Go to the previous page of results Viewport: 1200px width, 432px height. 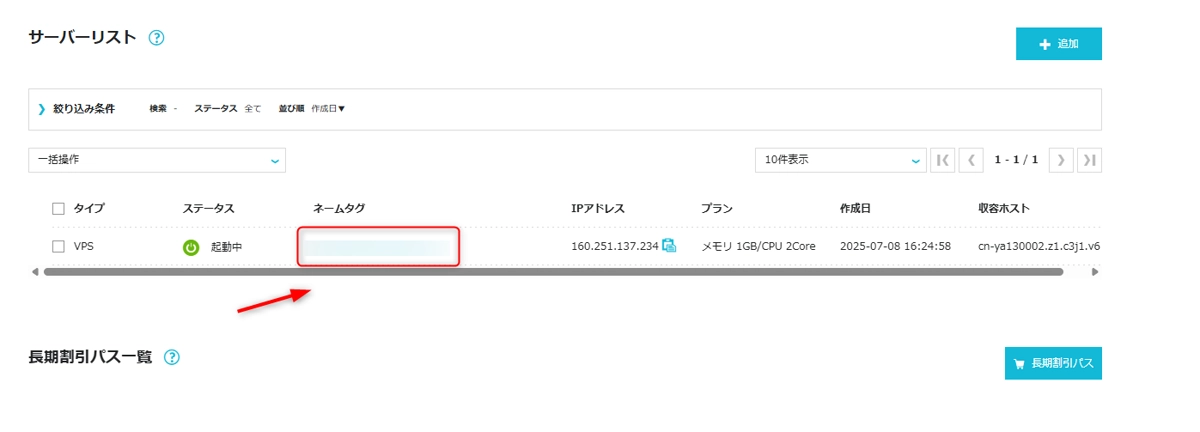coord(971,160)
